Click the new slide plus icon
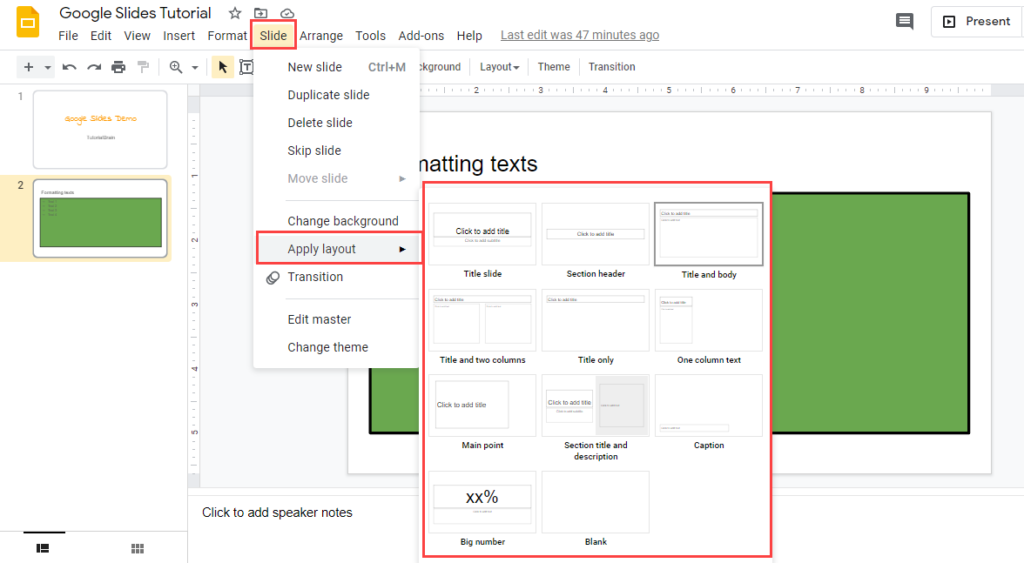 point(28,67)
